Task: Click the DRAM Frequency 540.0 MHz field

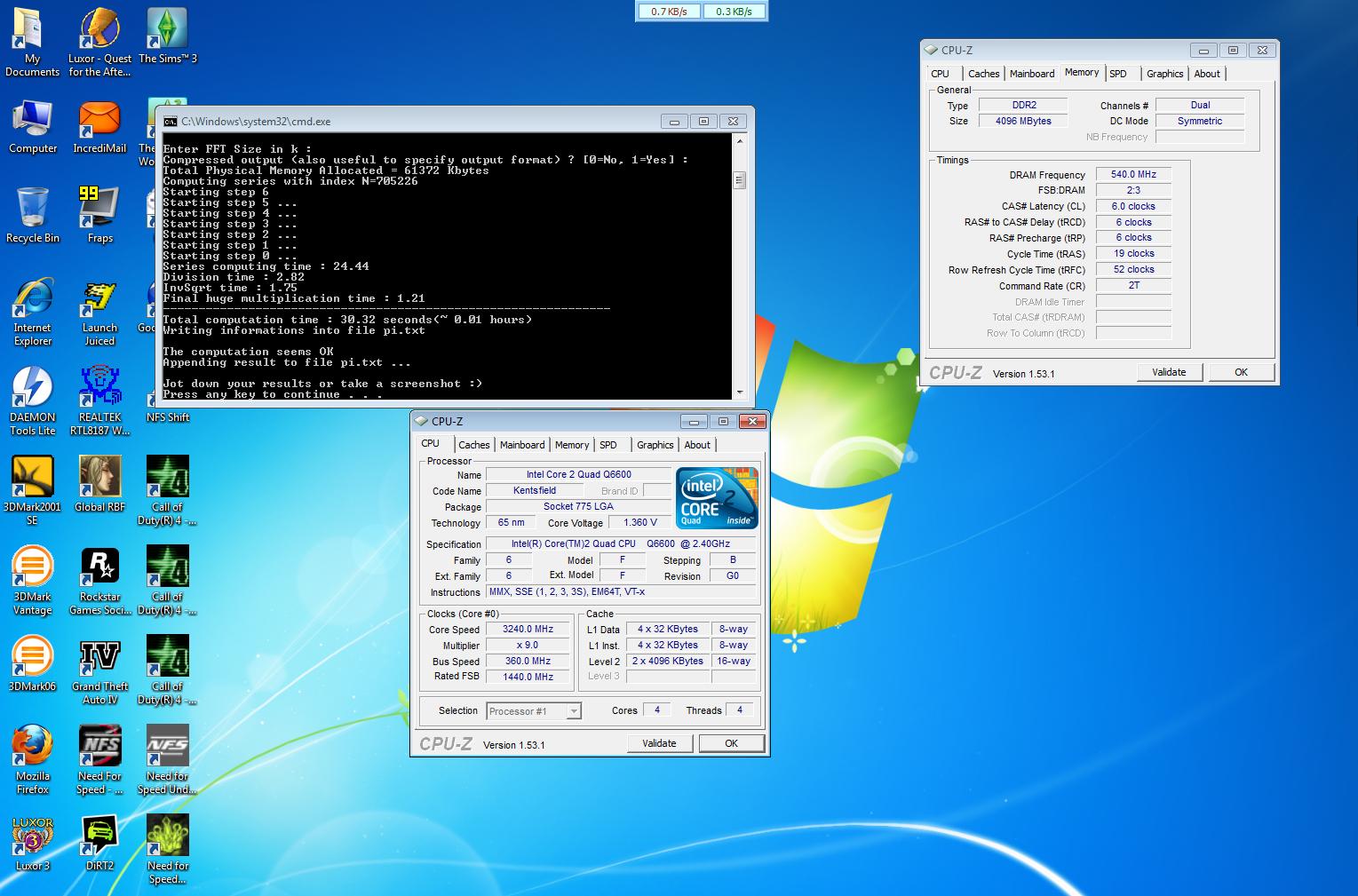Action: 1133,174
